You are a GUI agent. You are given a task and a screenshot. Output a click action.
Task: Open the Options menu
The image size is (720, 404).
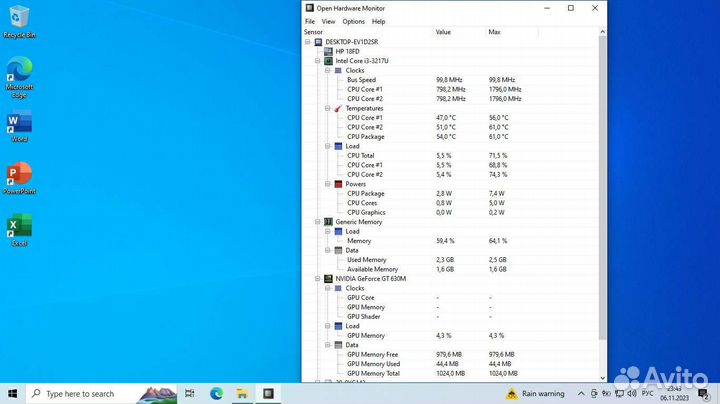click(354, 22)
